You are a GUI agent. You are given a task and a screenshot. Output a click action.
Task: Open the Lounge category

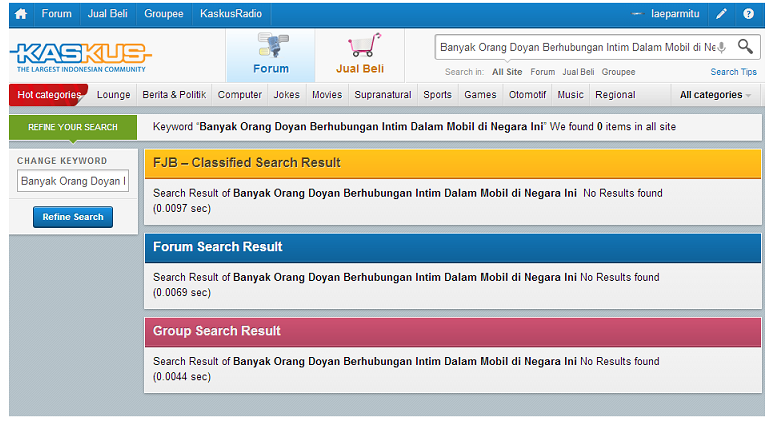[114, 95]
